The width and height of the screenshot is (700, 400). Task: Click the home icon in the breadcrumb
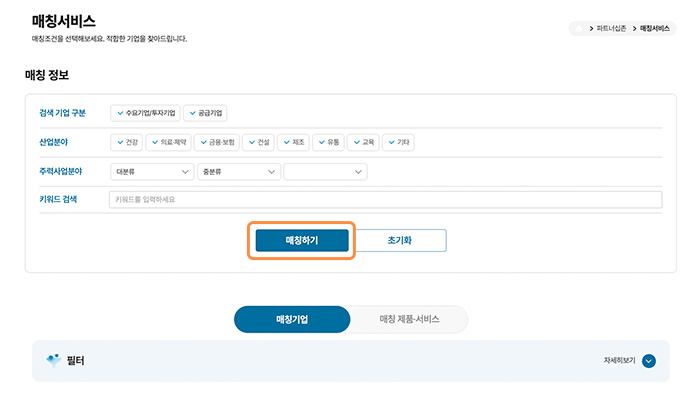(579, 29)
